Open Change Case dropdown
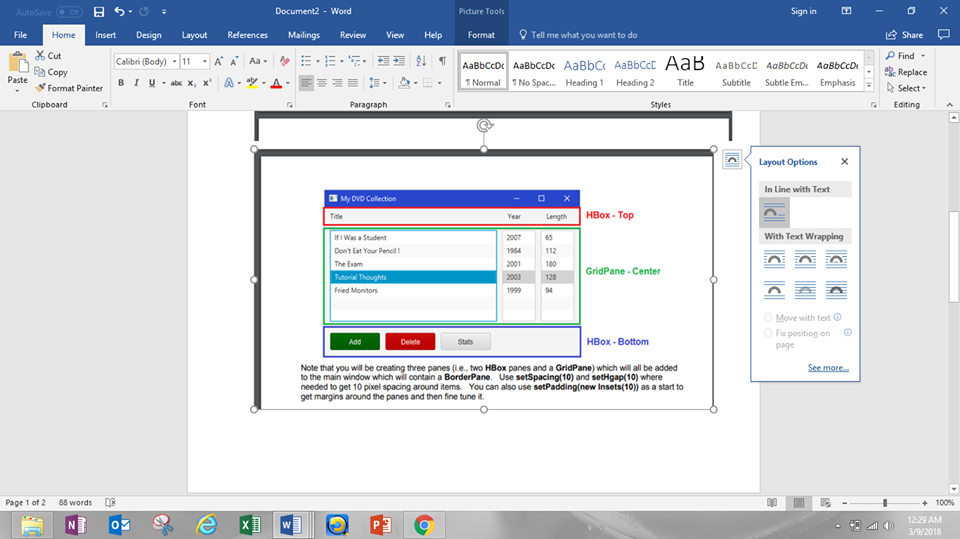 coord(258,61)
